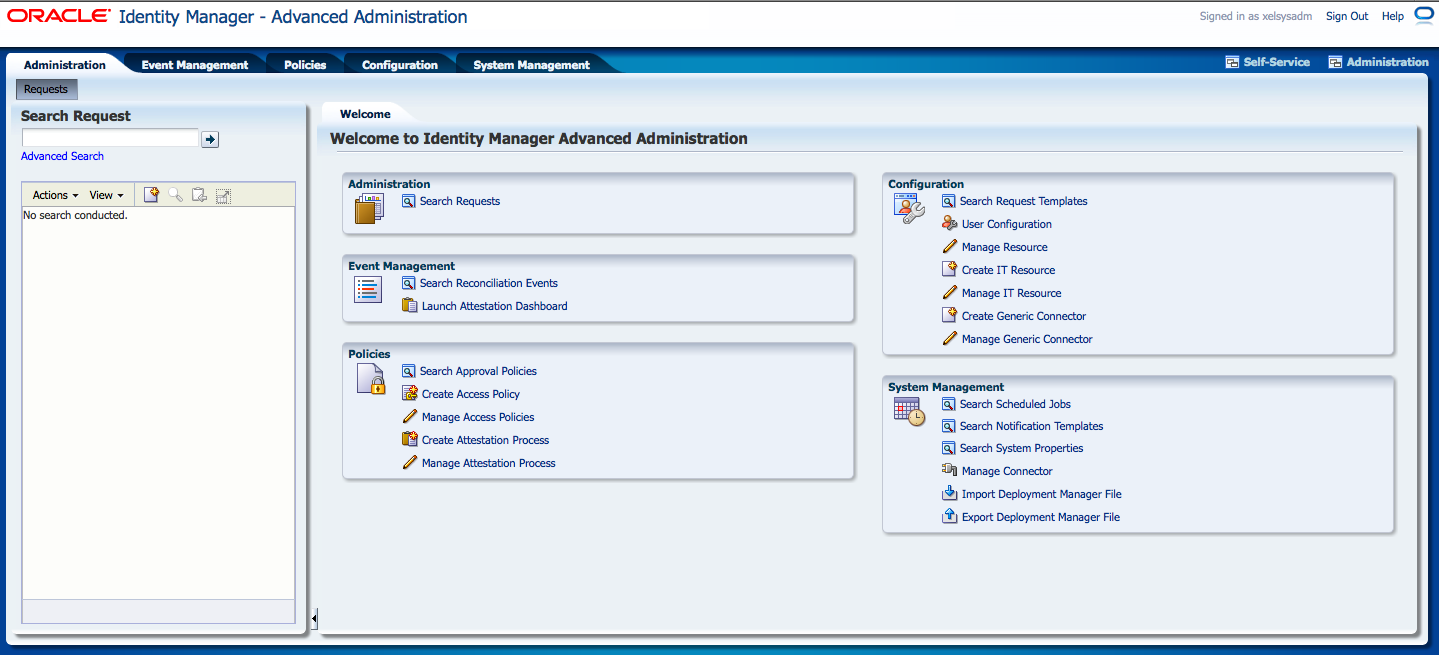The width and height of the screenshot is (1439, 655).
Task: Click the Create Request toolbar icon
Action: (x=151, y=195)
